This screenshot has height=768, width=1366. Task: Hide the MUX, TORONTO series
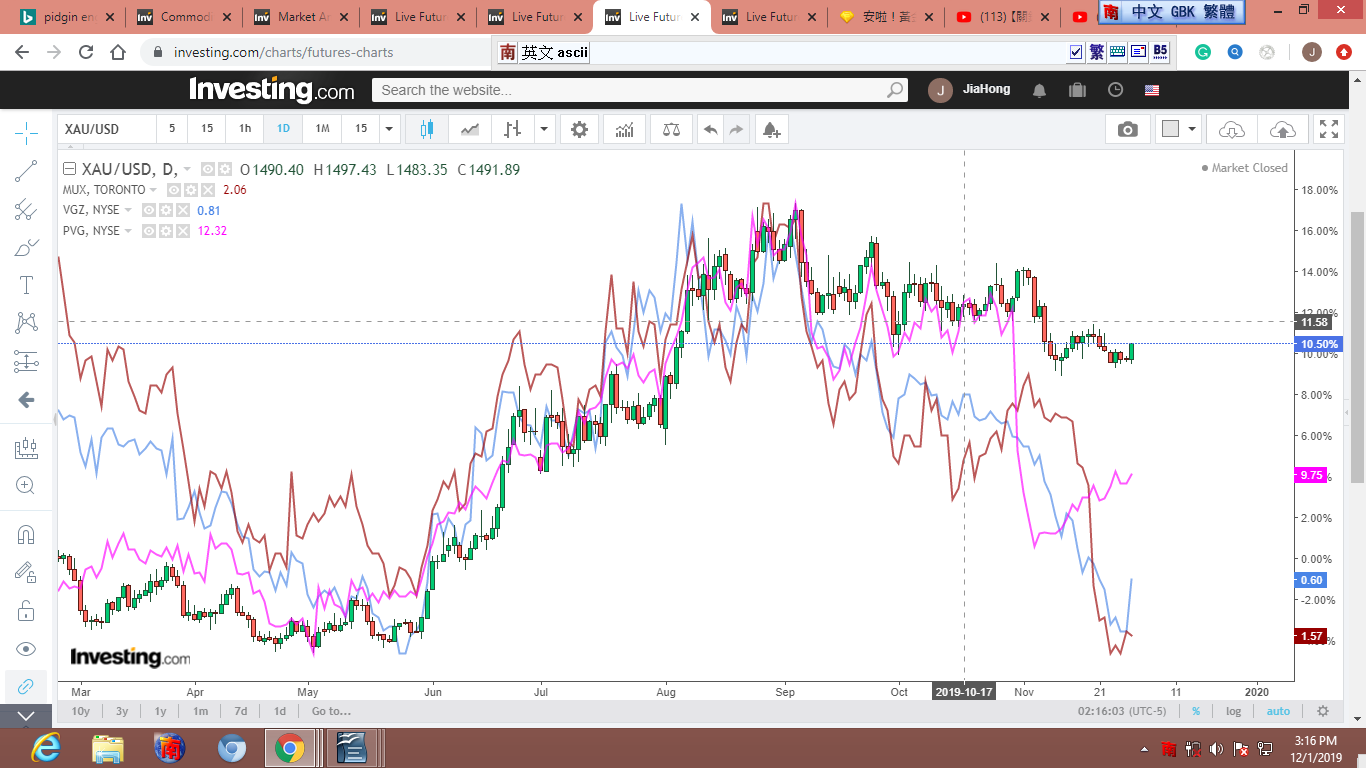(x=174, y=190)
